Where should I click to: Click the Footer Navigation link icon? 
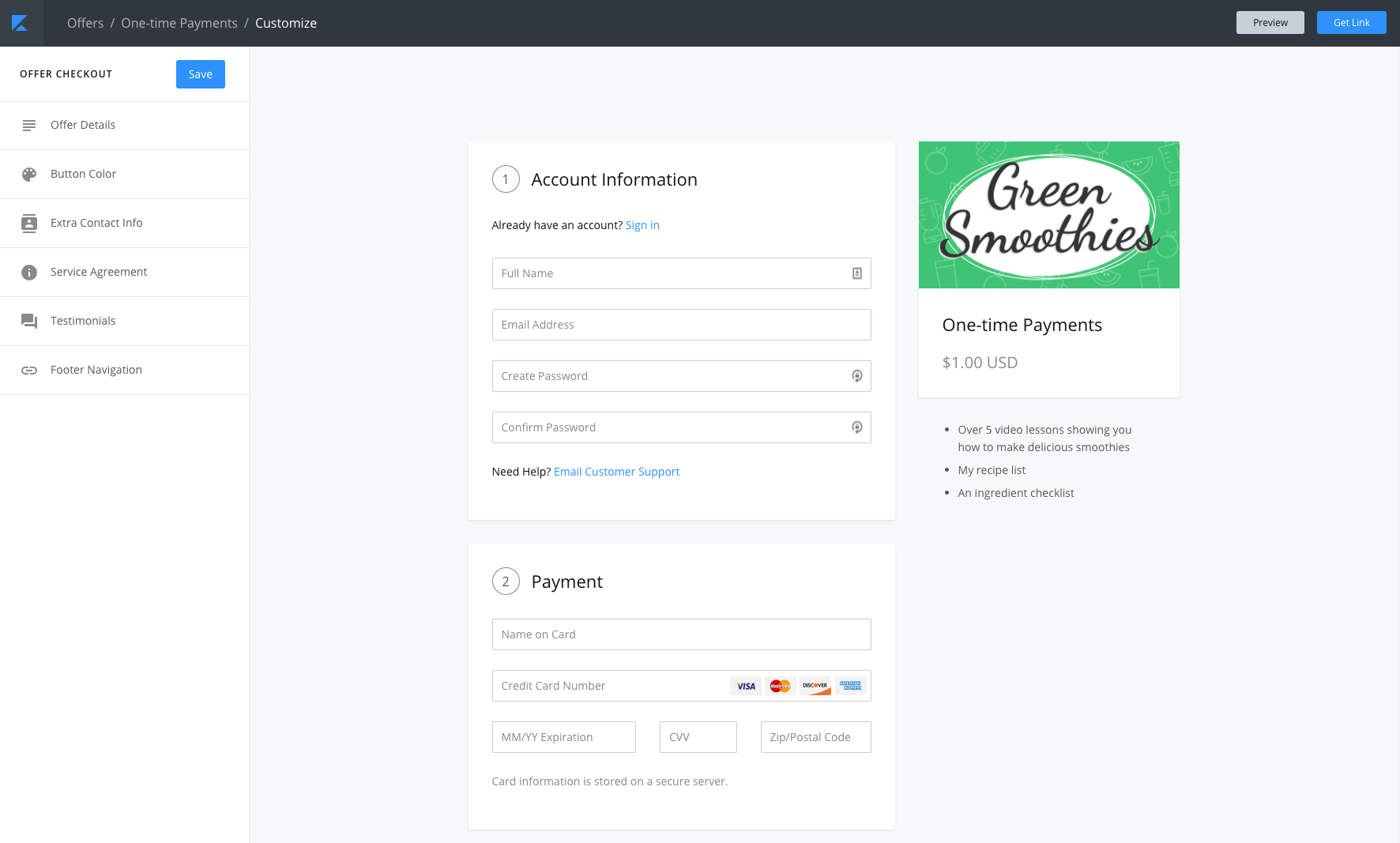29,370
